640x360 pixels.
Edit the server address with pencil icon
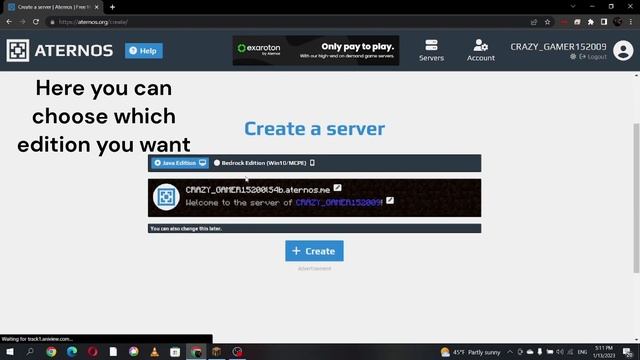point(337,188)
